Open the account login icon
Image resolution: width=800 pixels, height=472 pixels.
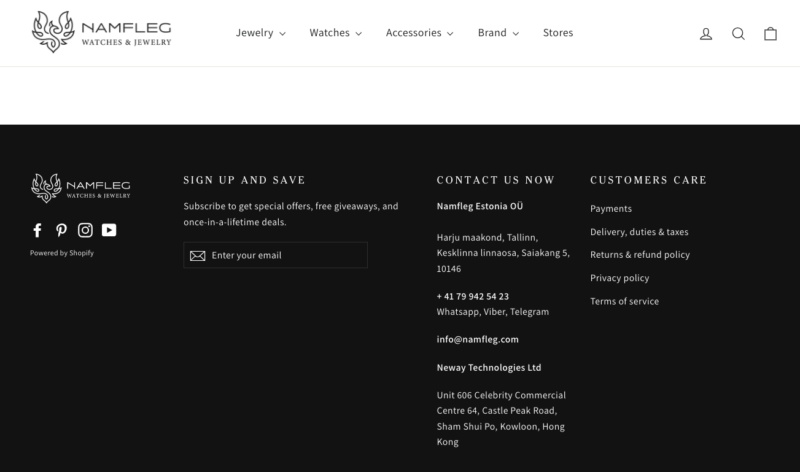pyautogui.click(x=706, y=33)
